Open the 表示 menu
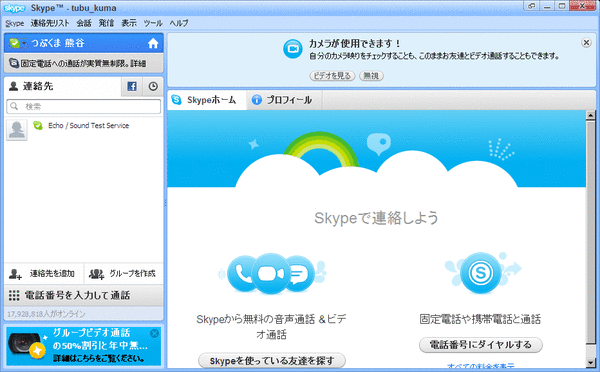This screenshot has width=600, height=372. click(129, 23)
